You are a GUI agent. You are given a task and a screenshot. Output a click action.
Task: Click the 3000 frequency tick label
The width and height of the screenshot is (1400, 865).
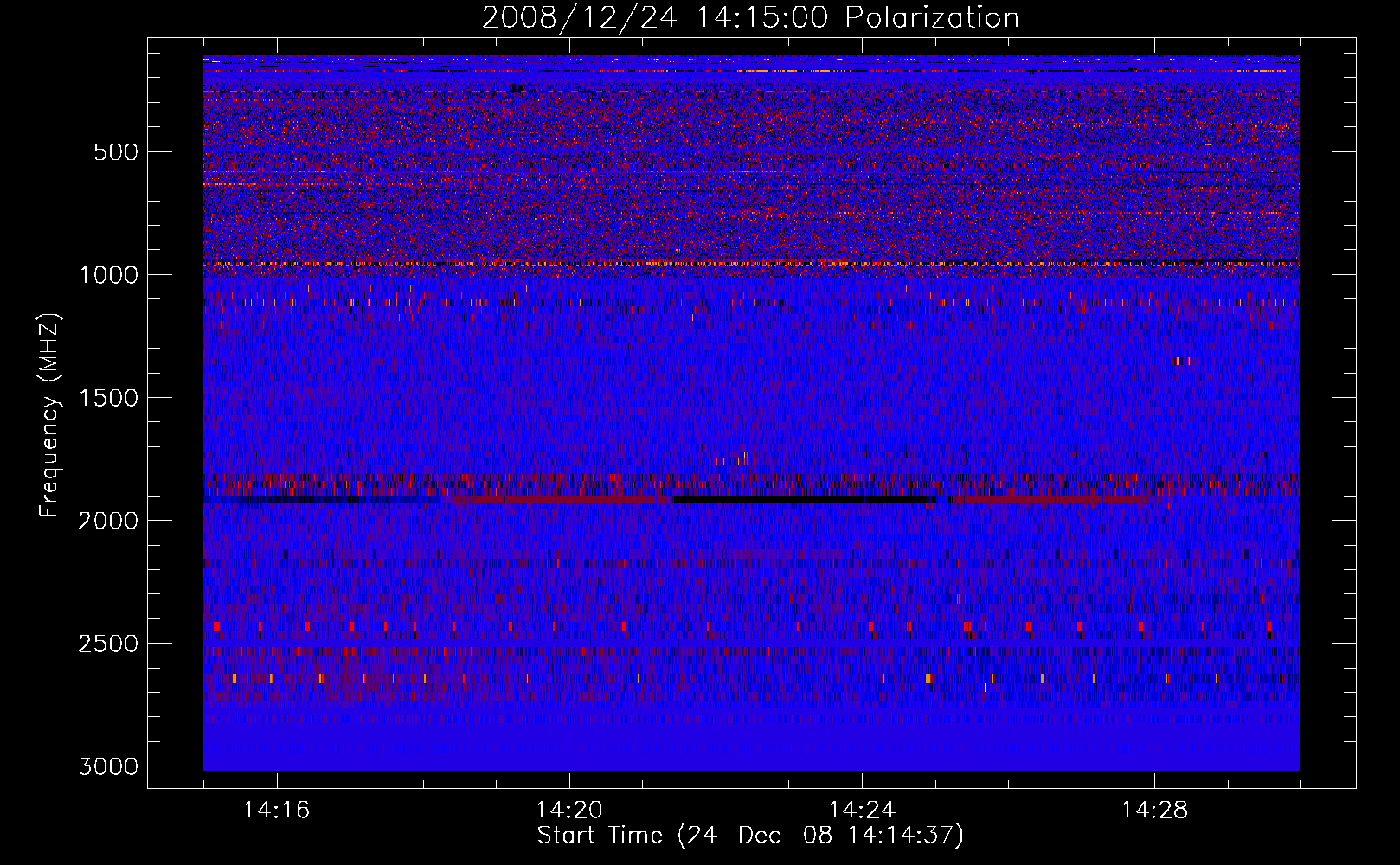(x=108, y=766)
